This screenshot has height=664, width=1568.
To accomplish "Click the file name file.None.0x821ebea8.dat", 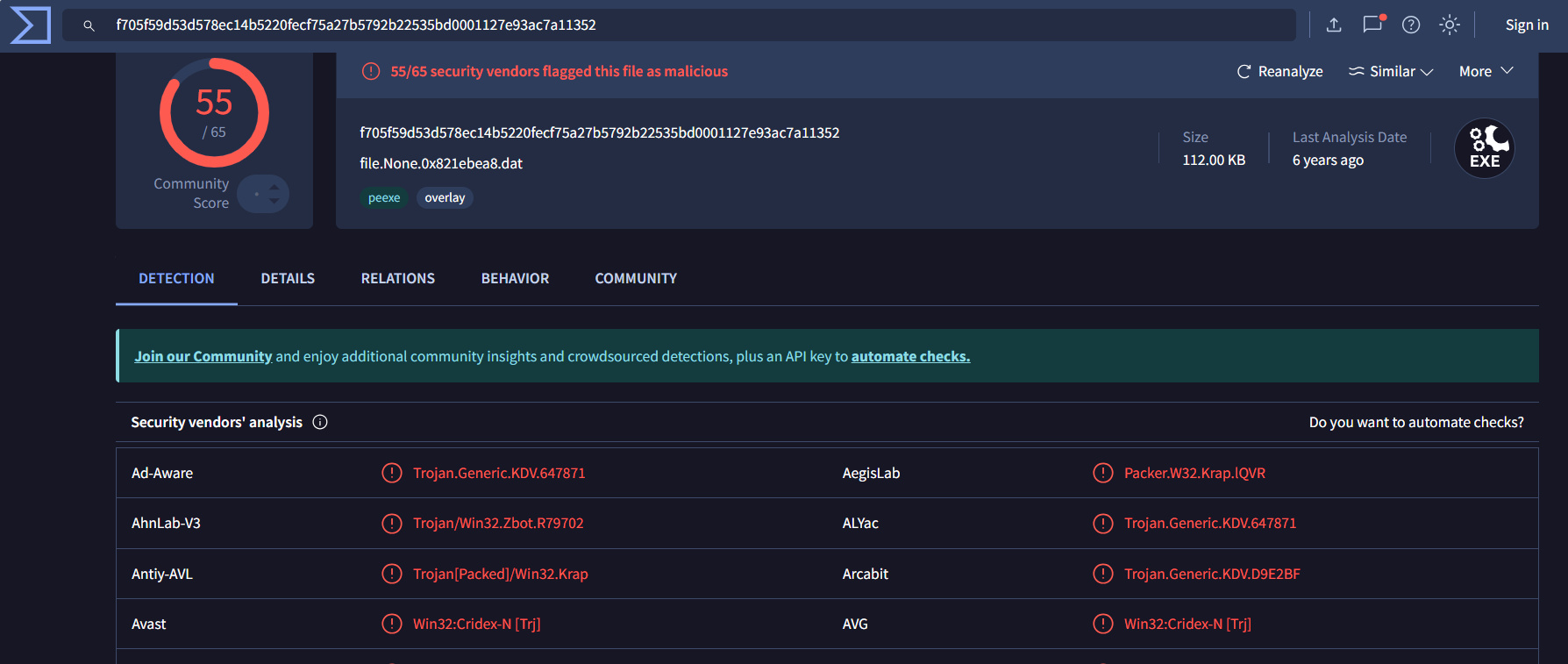I will 441,163.
